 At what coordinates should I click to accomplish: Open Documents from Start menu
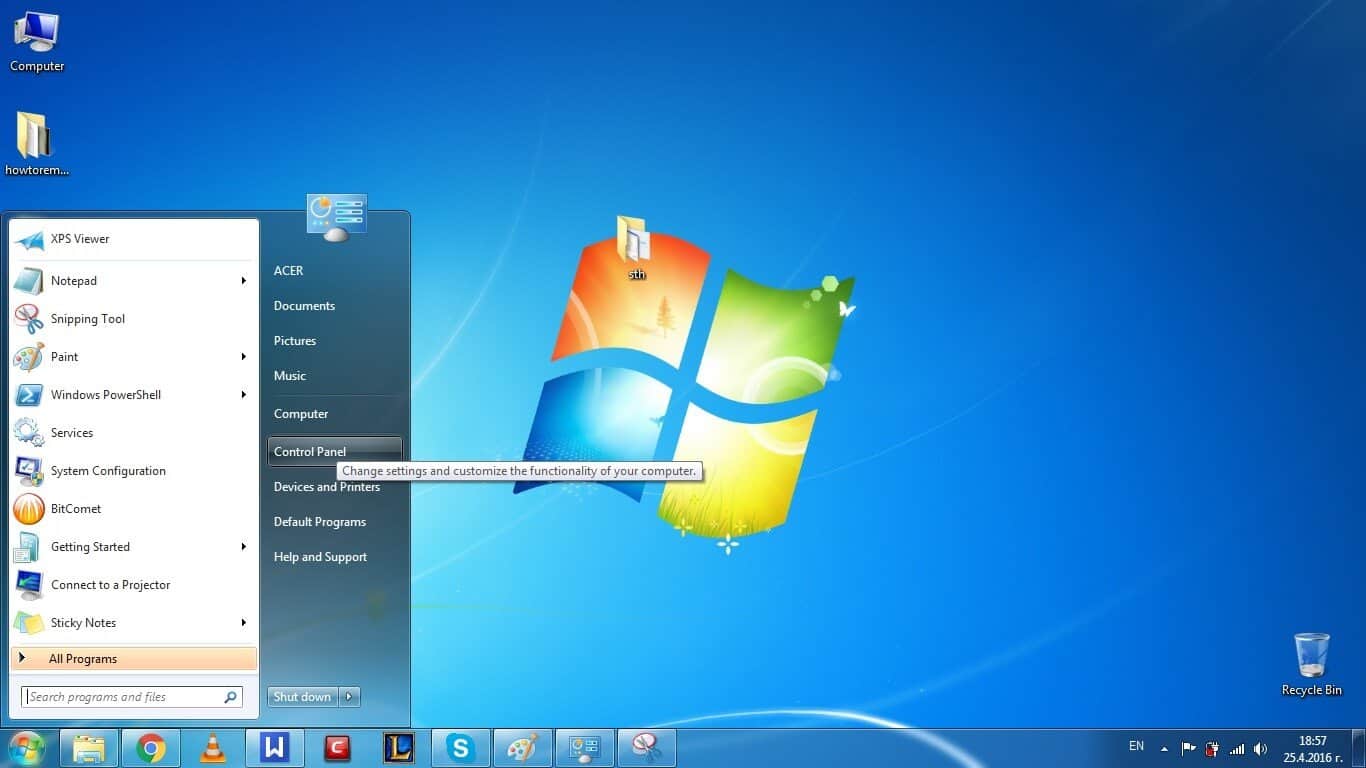pyautogui.click(x=304, y=306)
